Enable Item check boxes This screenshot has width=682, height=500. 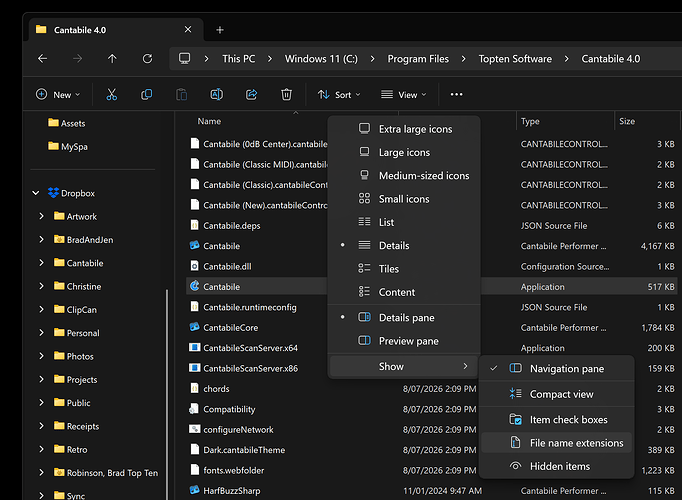[556, 420]
